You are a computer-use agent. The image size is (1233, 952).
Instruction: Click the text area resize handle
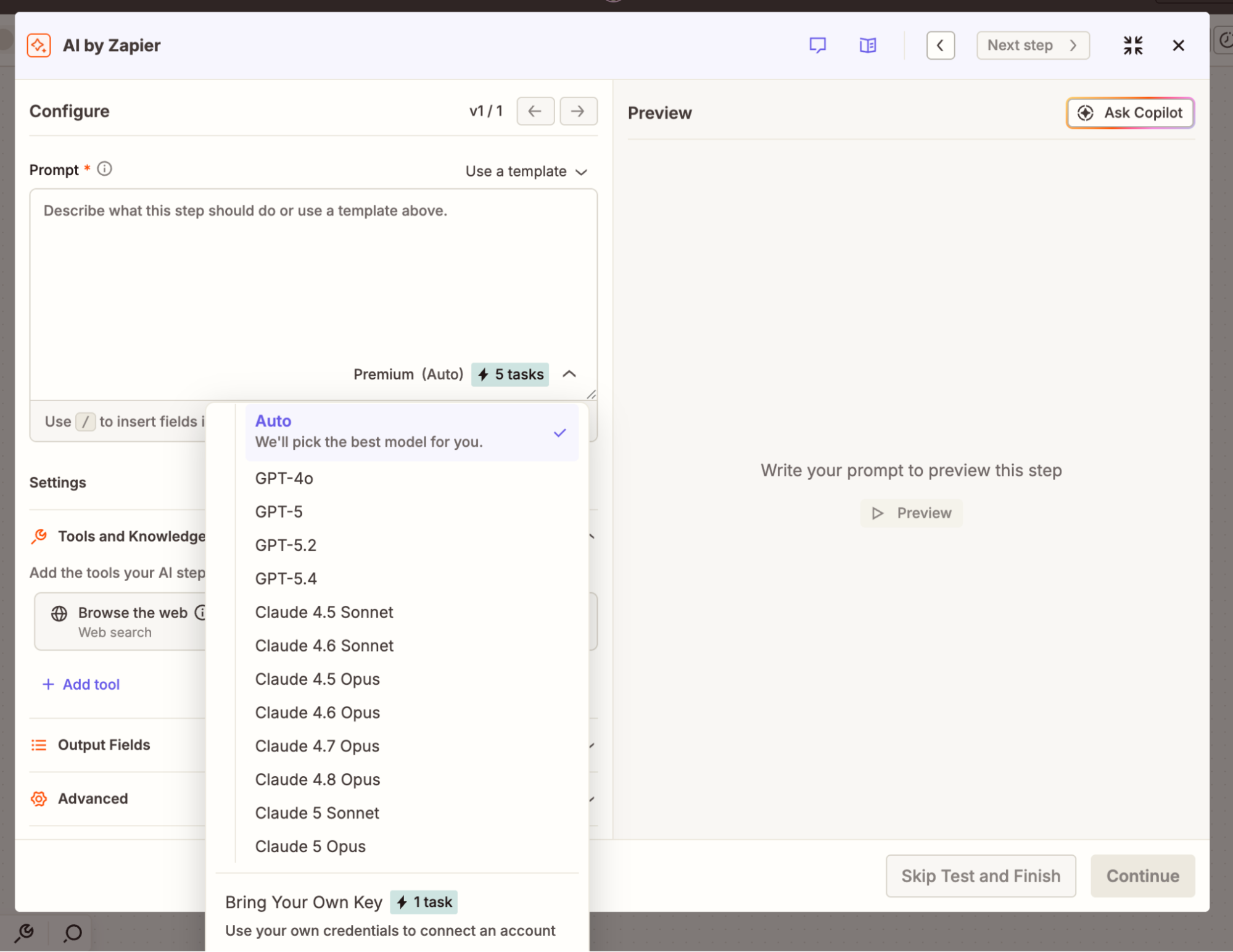click(591, 394)
